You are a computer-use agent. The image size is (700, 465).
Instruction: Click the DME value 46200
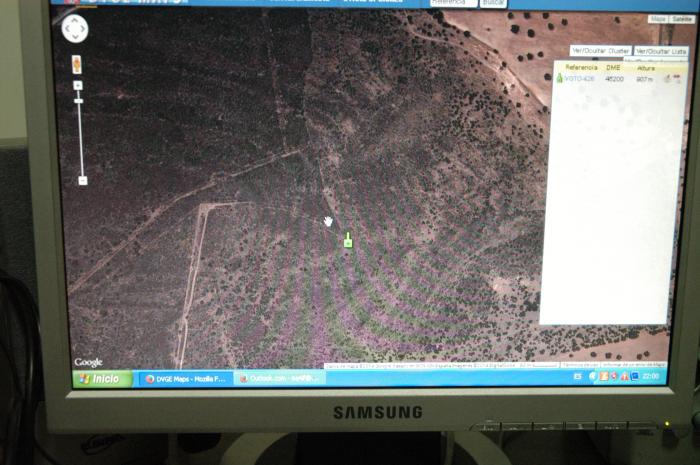pyautogui.click(x=614, y=79)
